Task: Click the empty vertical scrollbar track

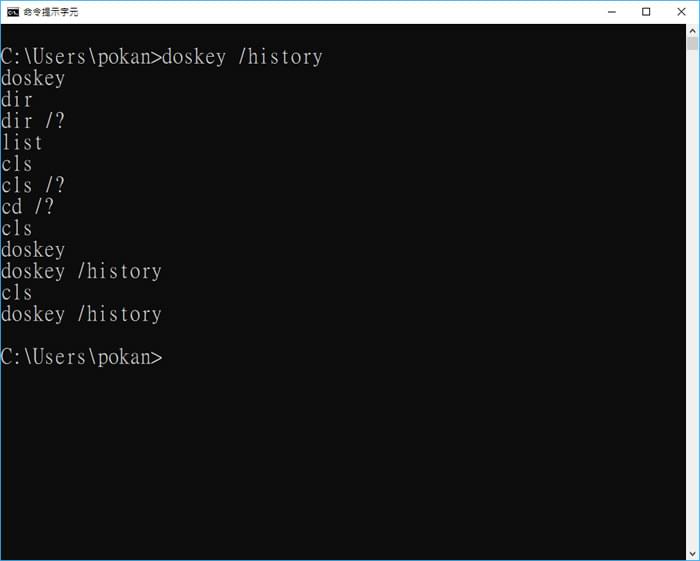Action: click(692, 299)
